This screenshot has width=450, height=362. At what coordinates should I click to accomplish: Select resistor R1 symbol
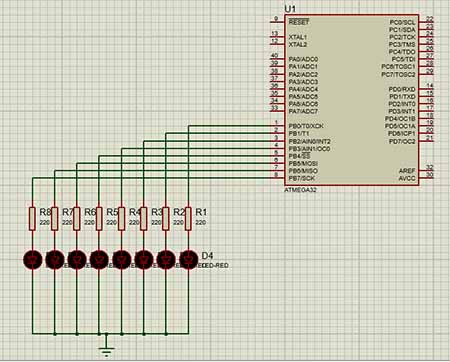pyautogui.click(x=188, y=219)
